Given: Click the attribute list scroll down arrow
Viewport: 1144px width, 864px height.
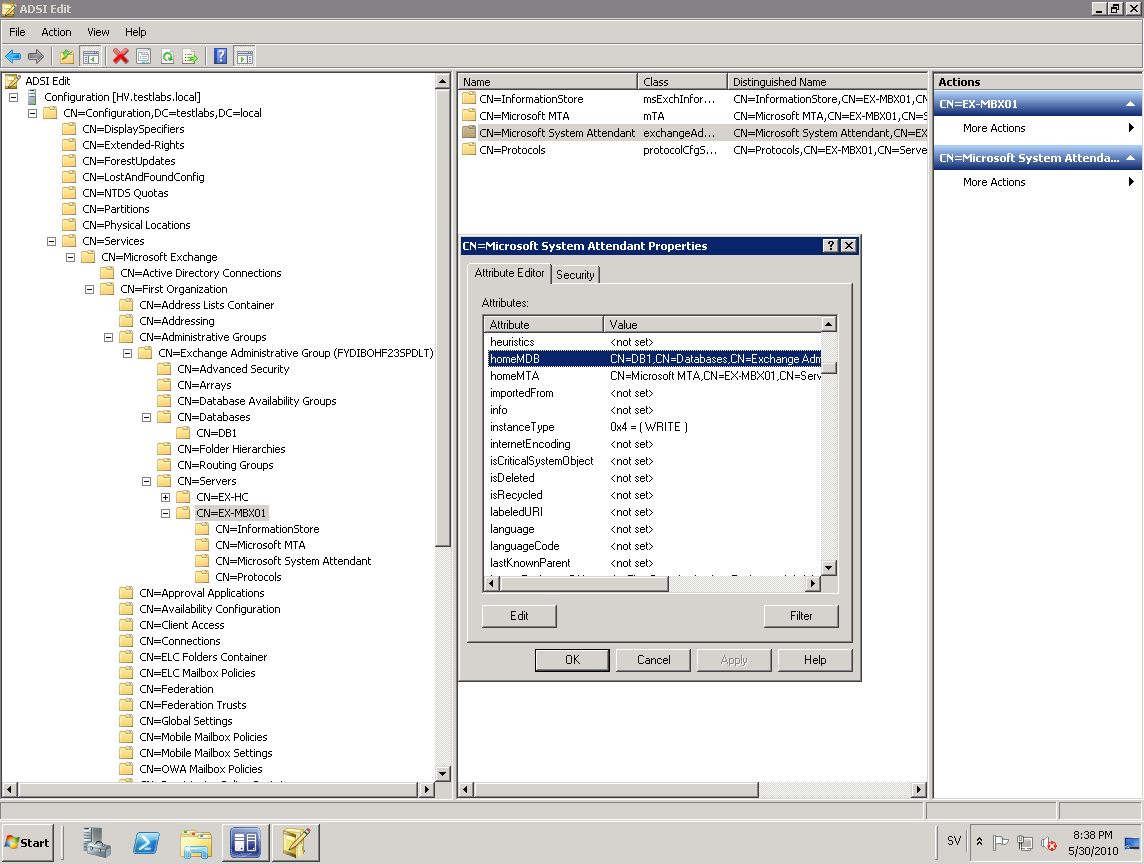Looking at the screenshot, I should pyautogui.click(x=829, y=568).
